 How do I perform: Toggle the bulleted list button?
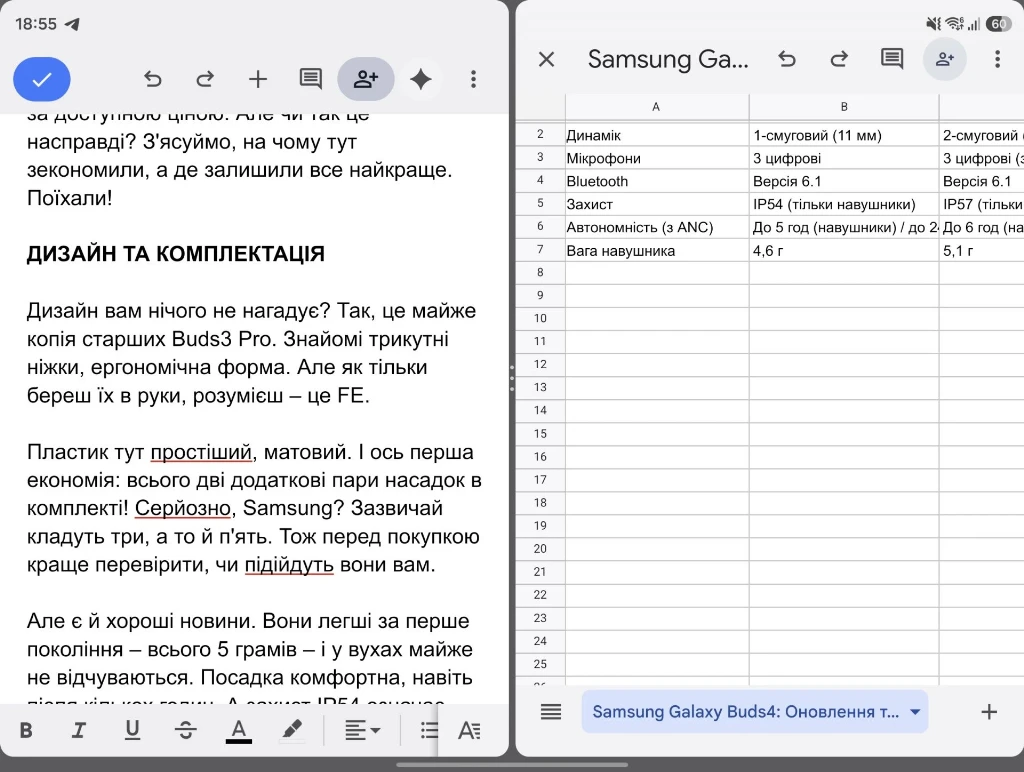coord(429,730)
